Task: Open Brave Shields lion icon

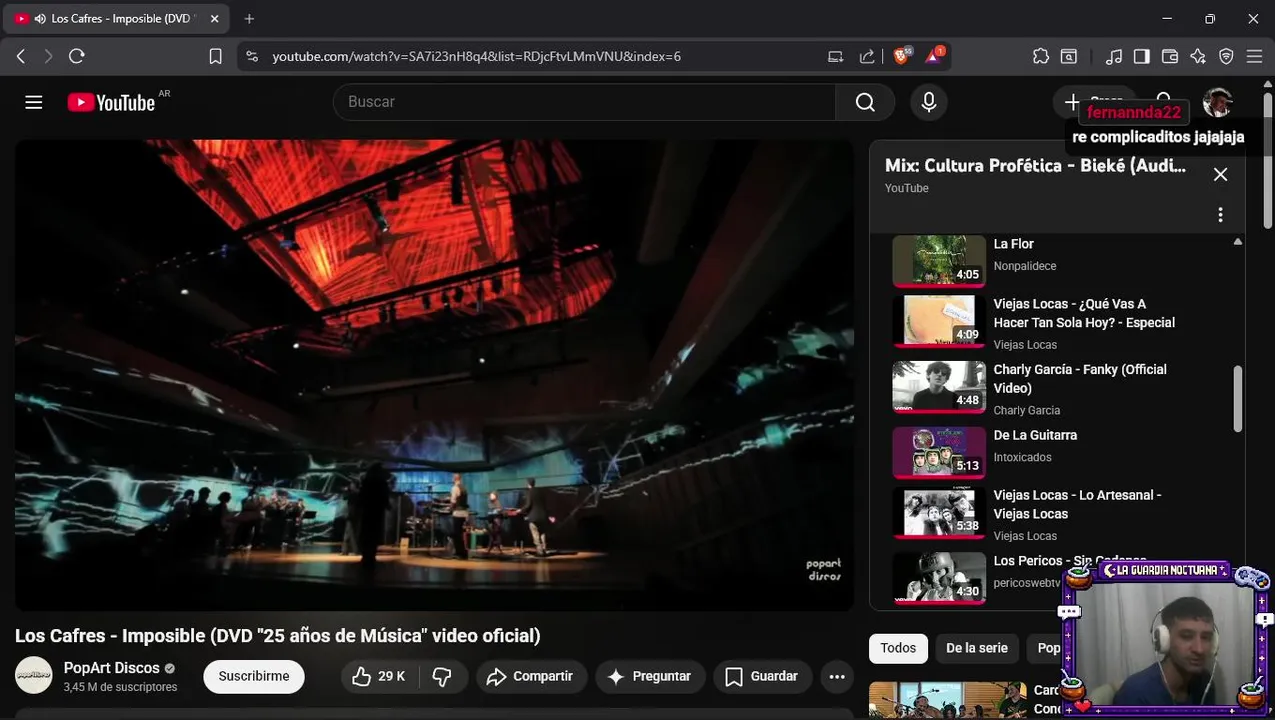Action: pyautogui.click(x=902, y=56)
